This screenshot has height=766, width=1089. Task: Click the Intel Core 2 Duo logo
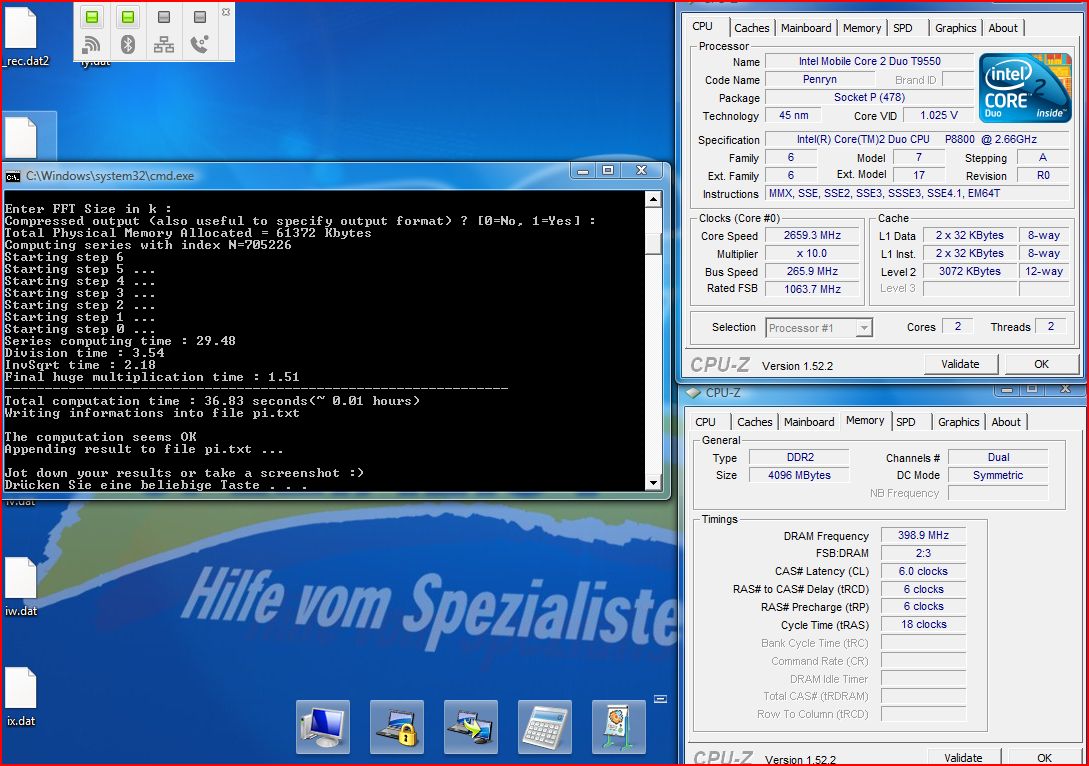(1025, 88)
